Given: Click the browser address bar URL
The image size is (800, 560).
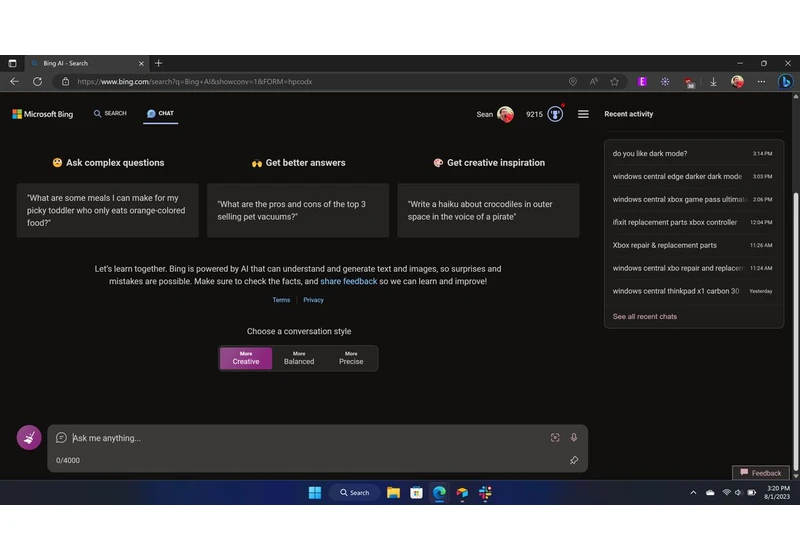Looking at the screenshot, I should click(194, 82).
